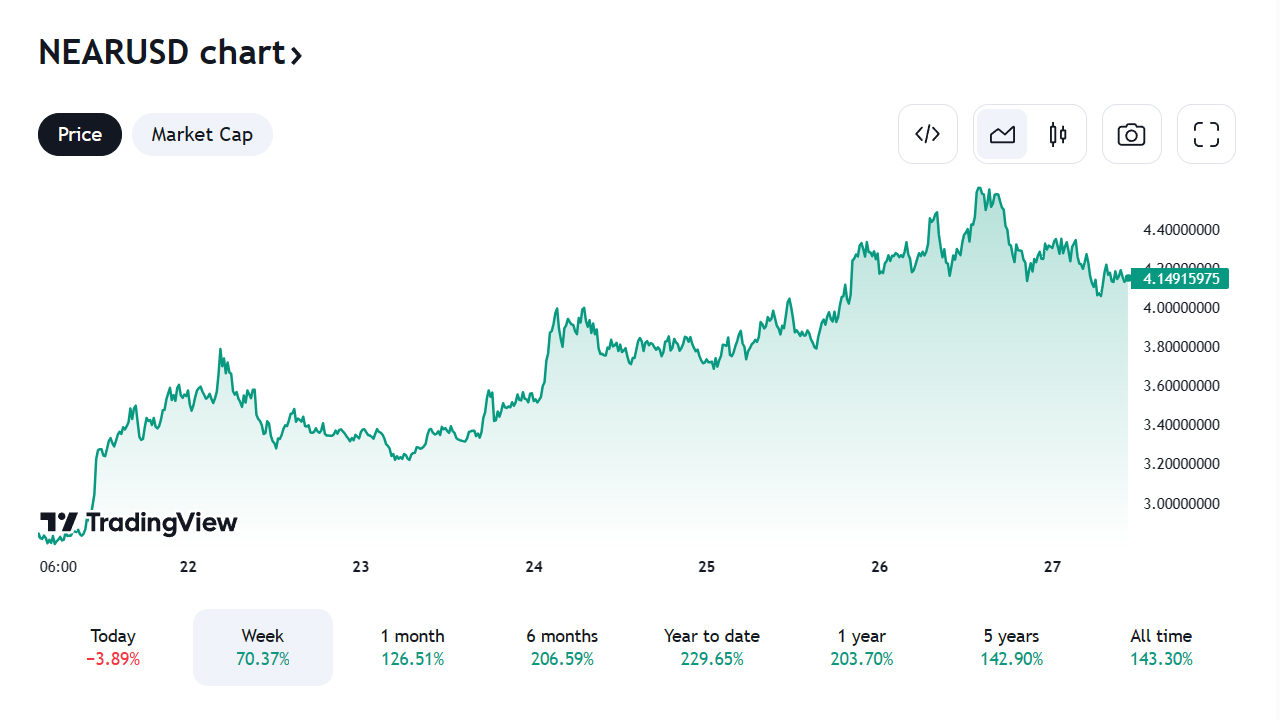Pick the All time range
Screen dimensions: 1280x720
(1161, 647)
